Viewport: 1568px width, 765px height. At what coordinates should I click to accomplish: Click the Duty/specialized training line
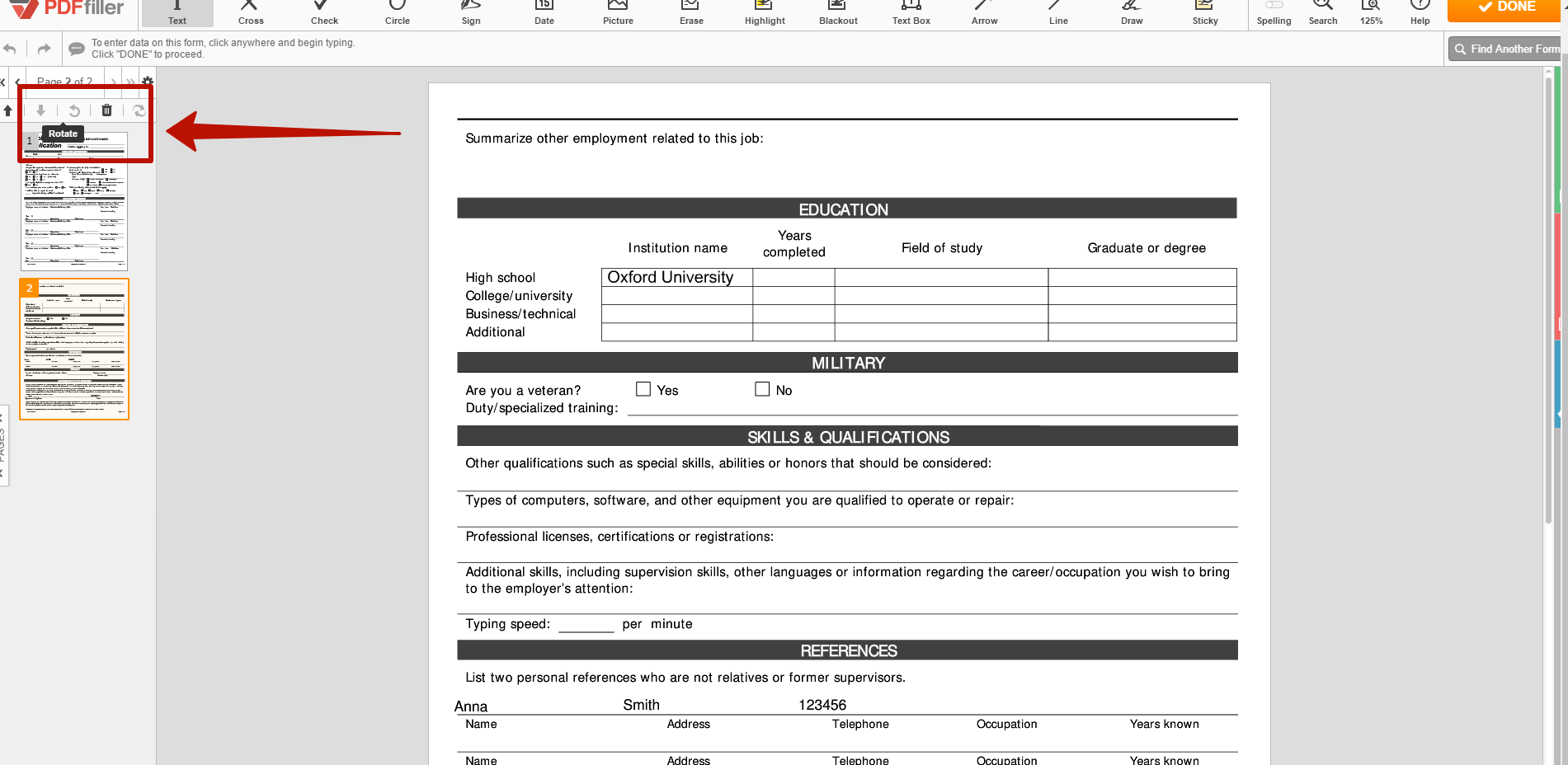click(933, 407)
